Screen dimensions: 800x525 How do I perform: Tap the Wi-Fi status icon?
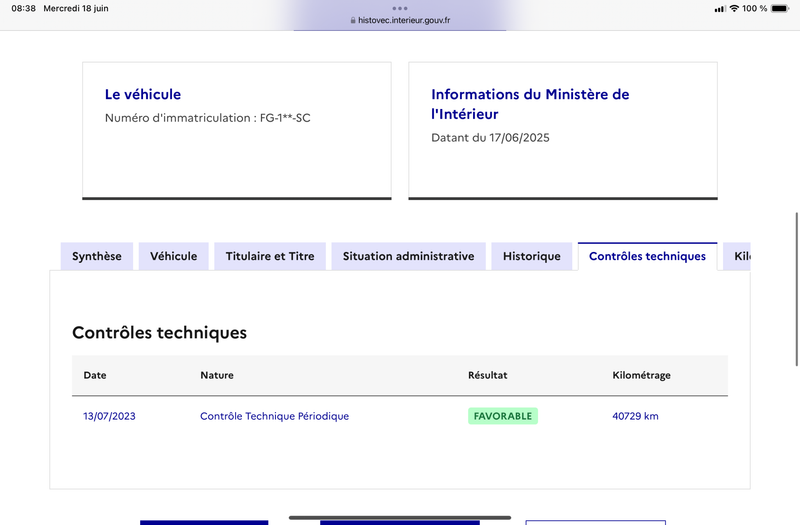tap(734, 8)
